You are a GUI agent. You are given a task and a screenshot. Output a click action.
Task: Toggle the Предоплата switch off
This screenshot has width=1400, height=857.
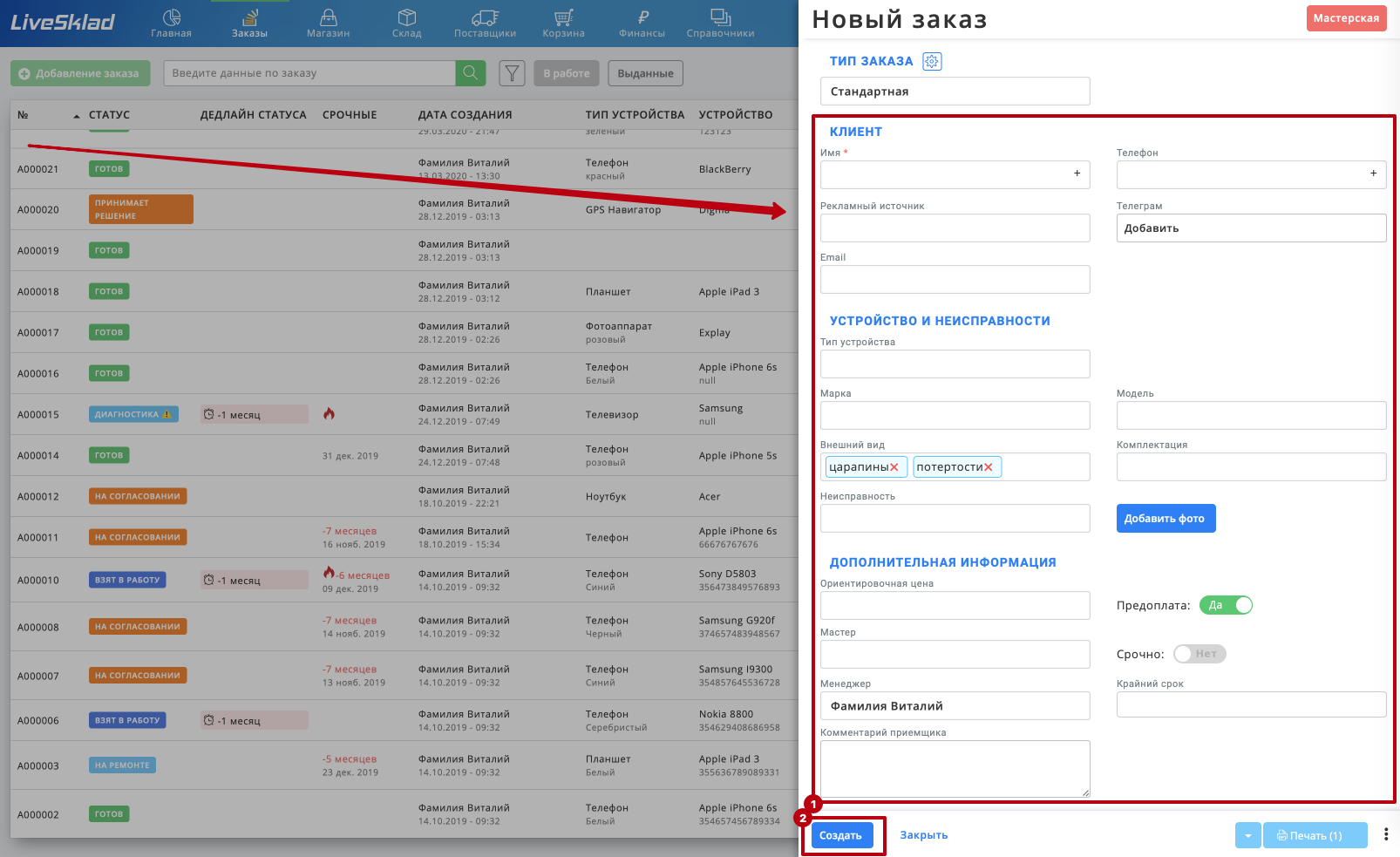(1226, 605)
